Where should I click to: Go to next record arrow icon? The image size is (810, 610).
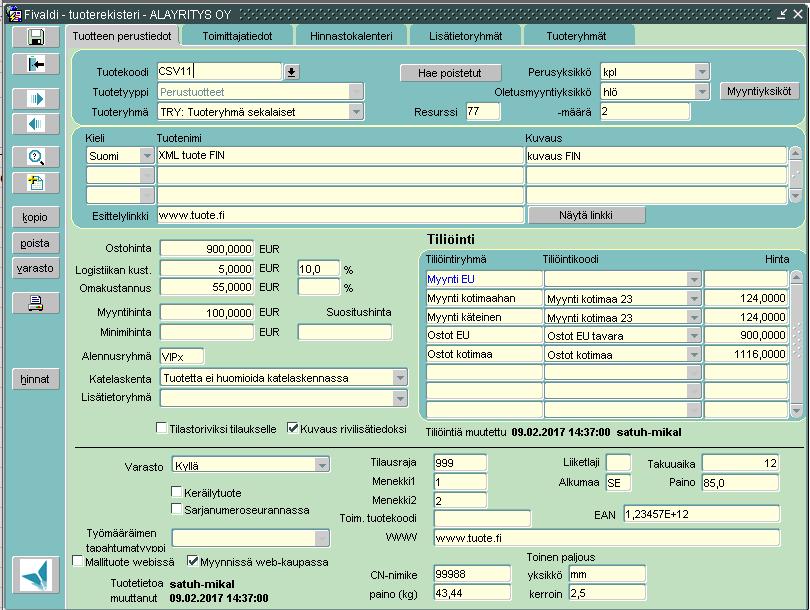tap(36, 99)
